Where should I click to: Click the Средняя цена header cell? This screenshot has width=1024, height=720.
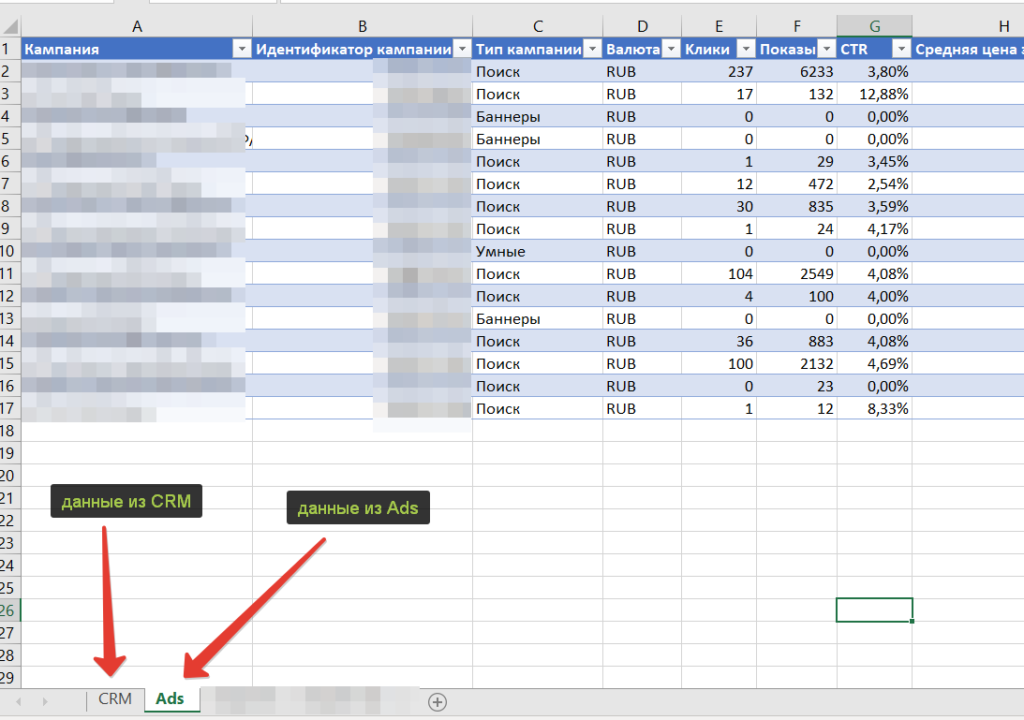pos(967,49)
